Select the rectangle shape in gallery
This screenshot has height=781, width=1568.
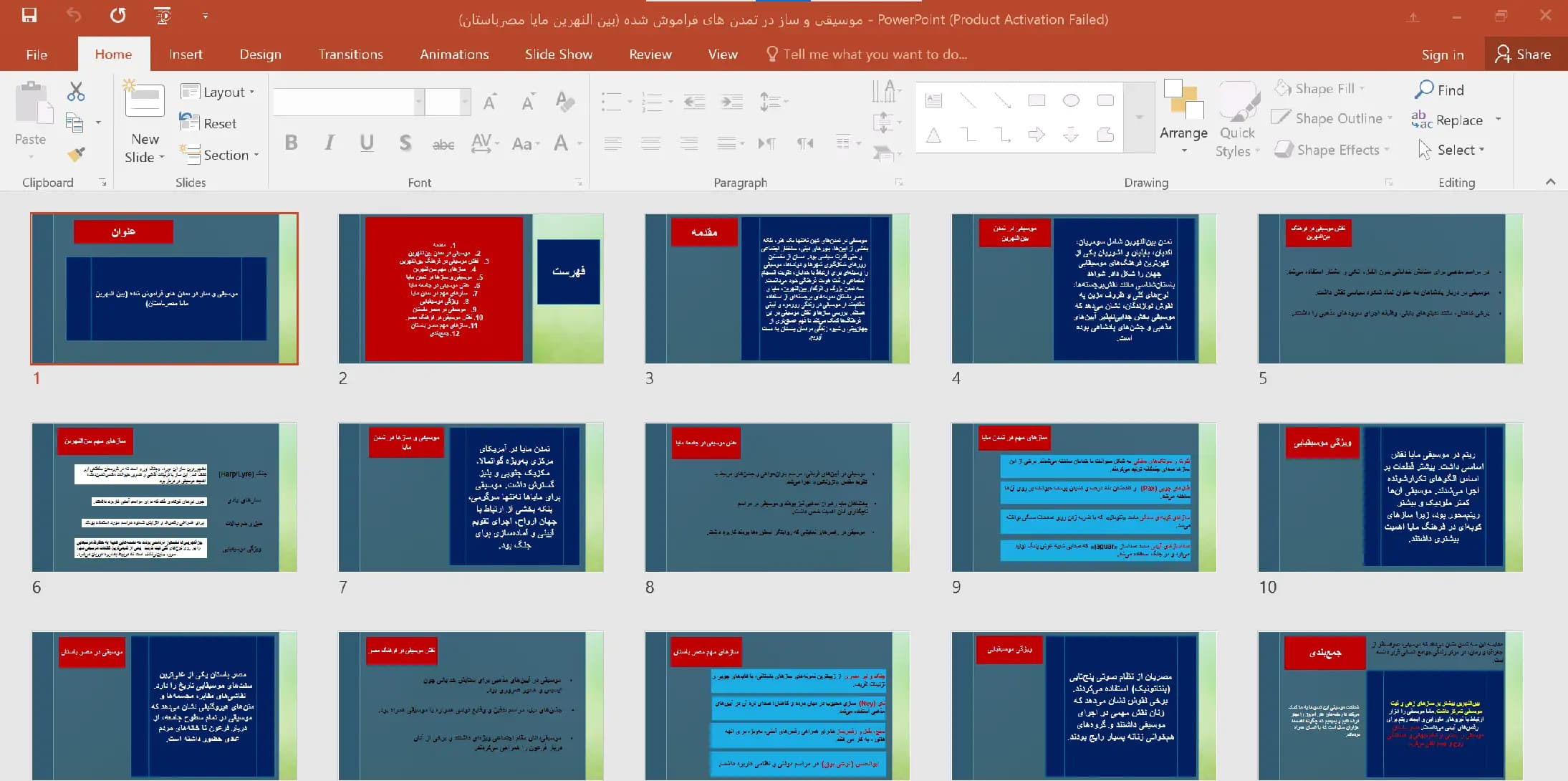click(x=1036, y=100)
